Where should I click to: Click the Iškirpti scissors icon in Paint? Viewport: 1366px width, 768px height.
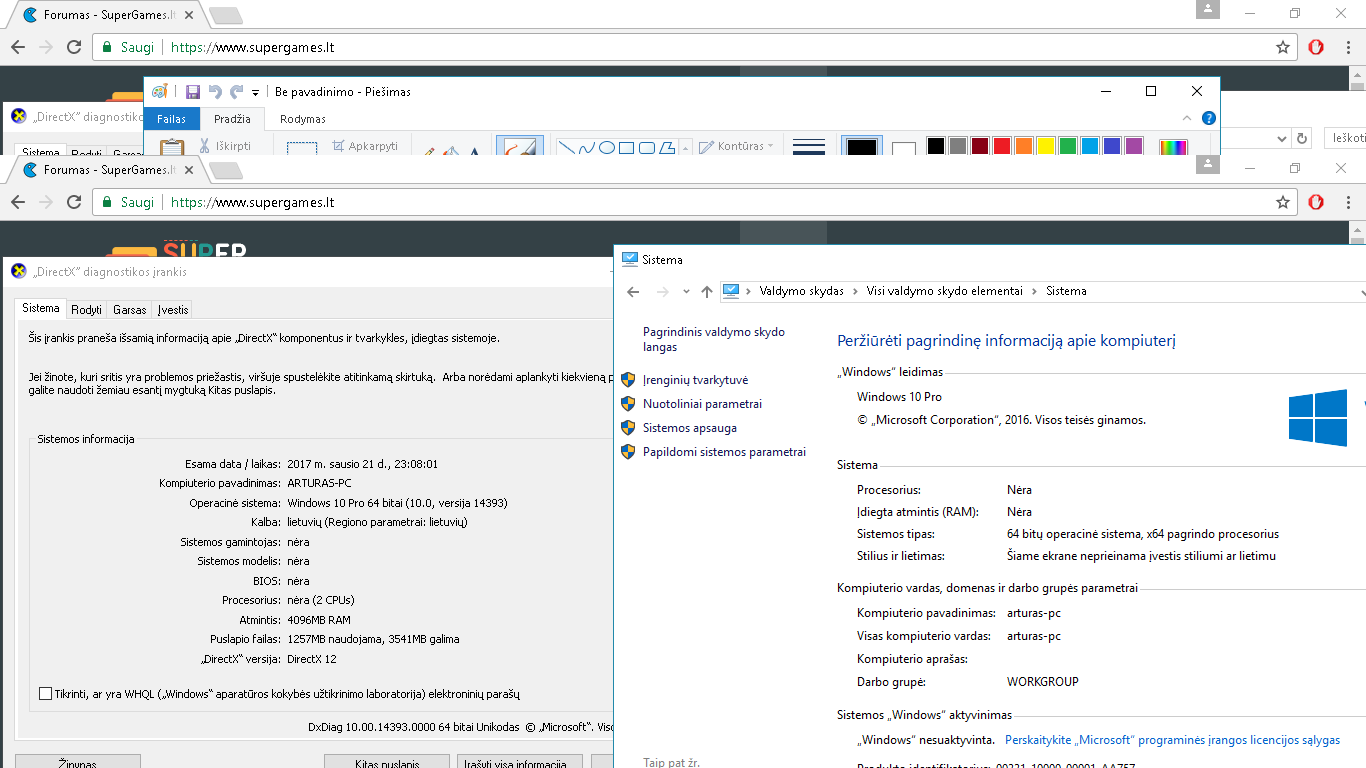pyautogui.click(x=204, y=146)
